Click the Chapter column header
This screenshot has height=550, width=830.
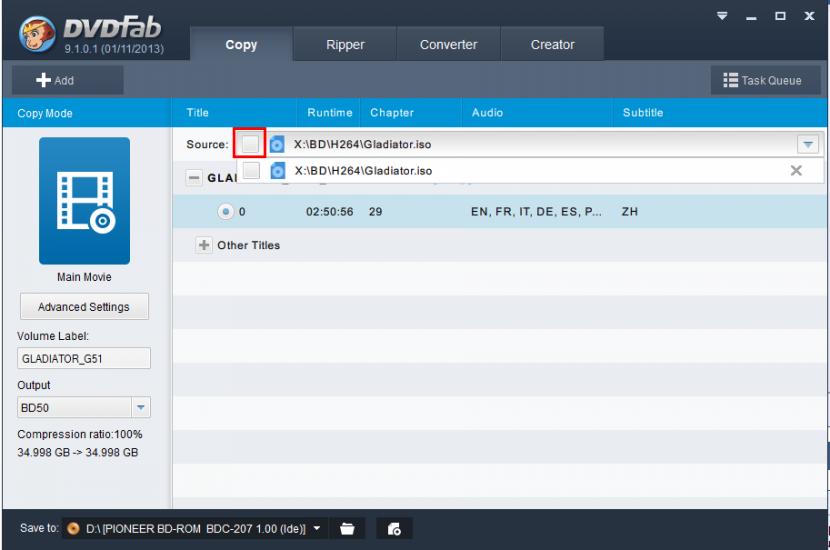(x=392, y=112)
